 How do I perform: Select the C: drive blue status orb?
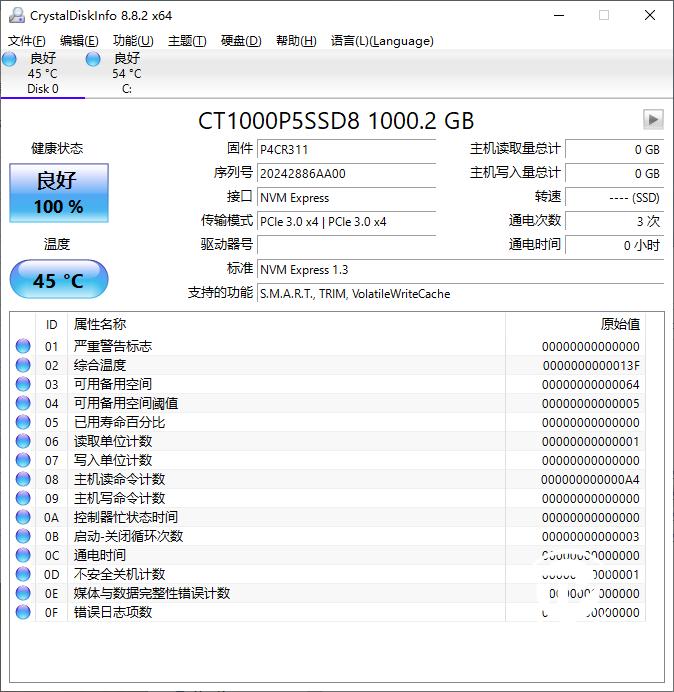pyautogui.click(x=93, y=59)
